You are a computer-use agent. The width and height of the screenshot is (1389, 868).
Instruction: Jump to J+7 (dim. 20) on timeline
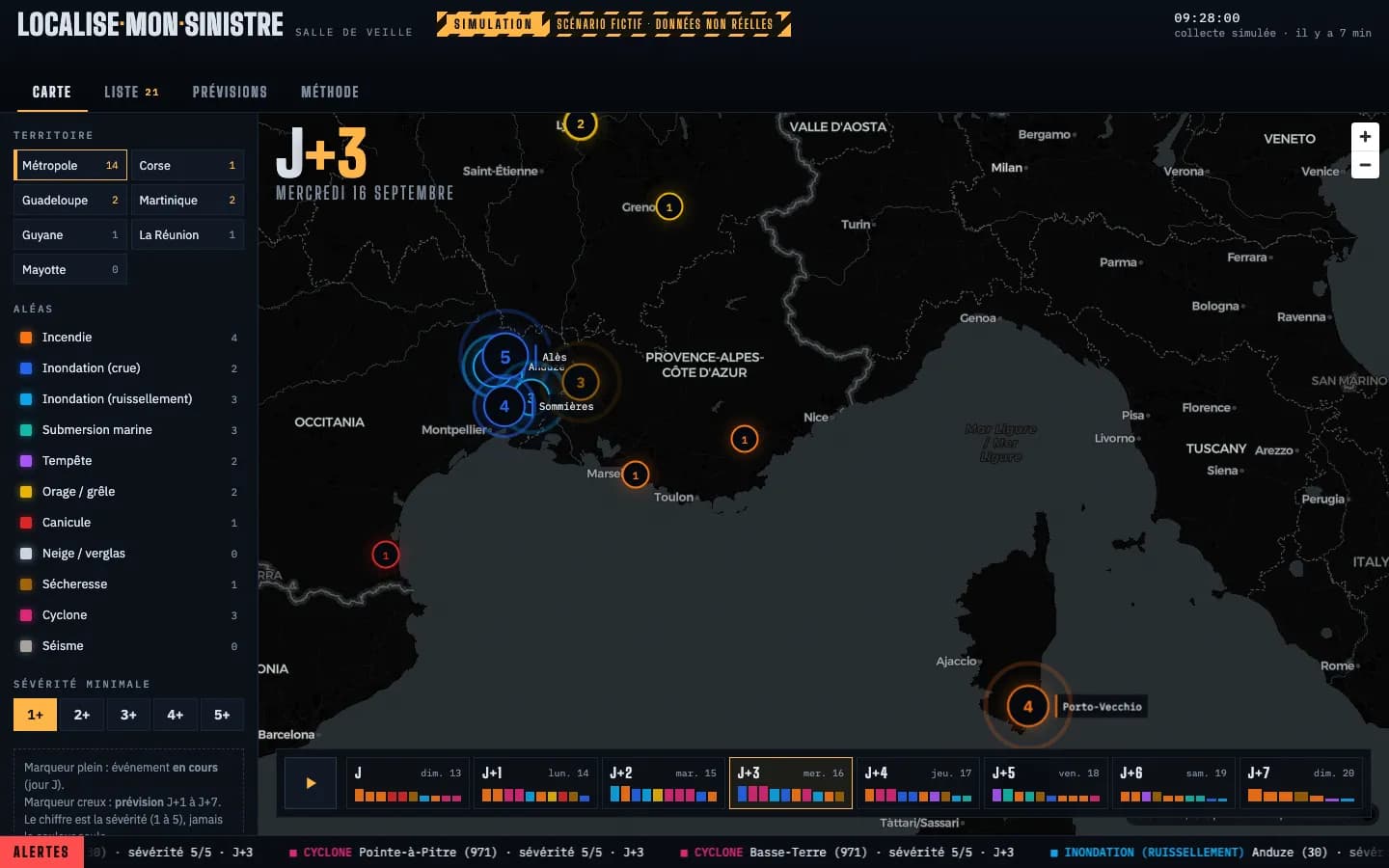pyautogui.click(x=1301, y=783)
